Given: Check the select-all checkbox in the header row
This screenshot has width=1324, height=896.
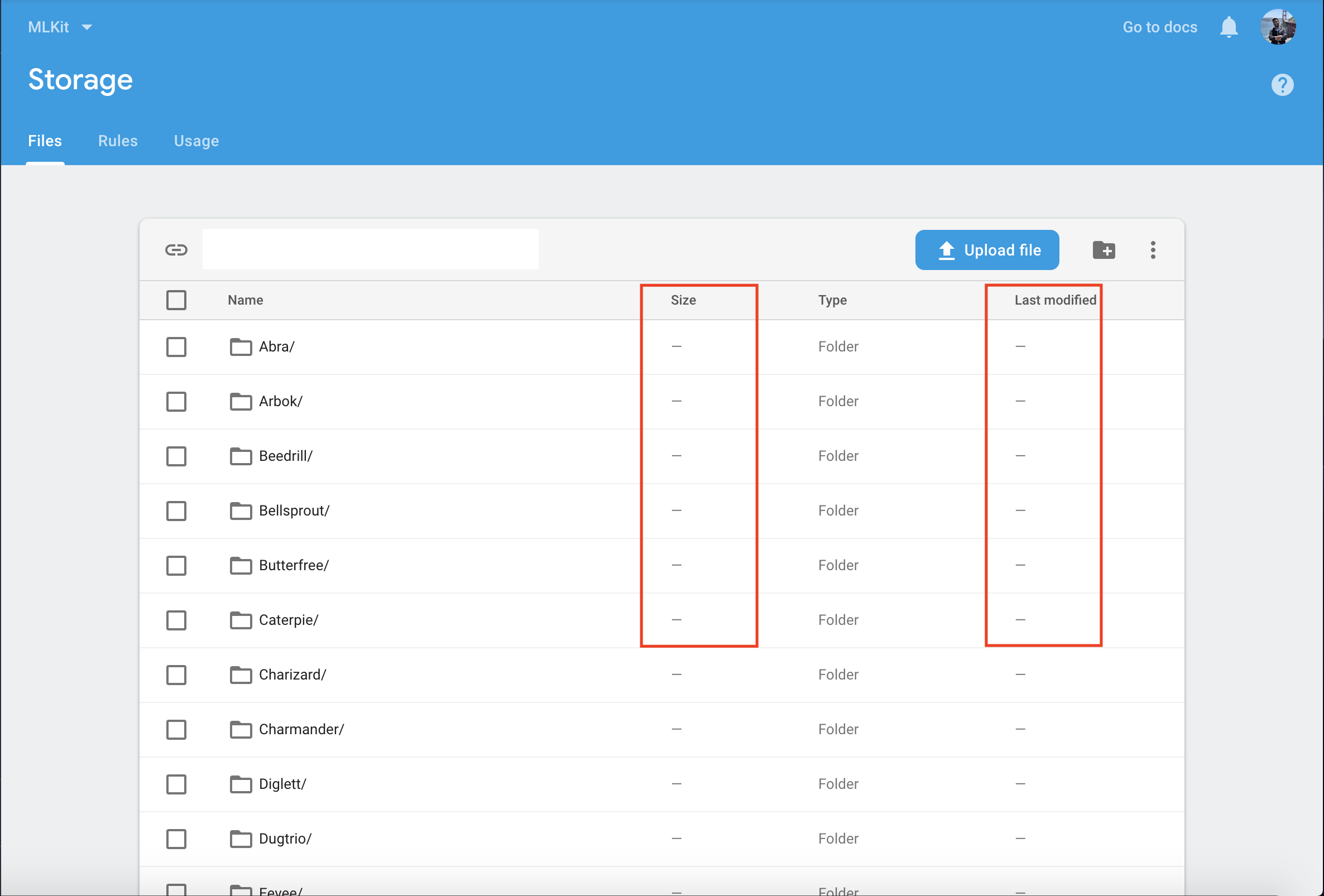Looking at the screenshot, I should tap(176, 300).
